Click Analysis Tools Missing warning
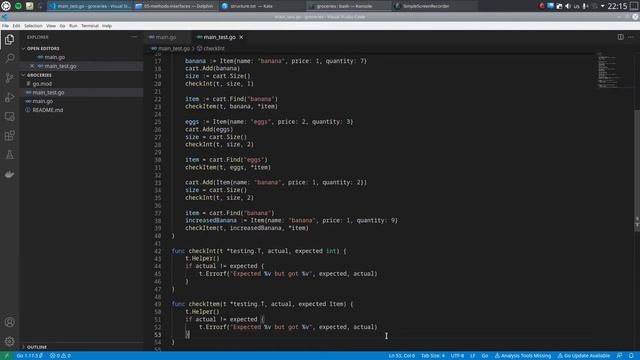Image resolution: width=640 pixels, height=360 pixels. tap(523, 356)
